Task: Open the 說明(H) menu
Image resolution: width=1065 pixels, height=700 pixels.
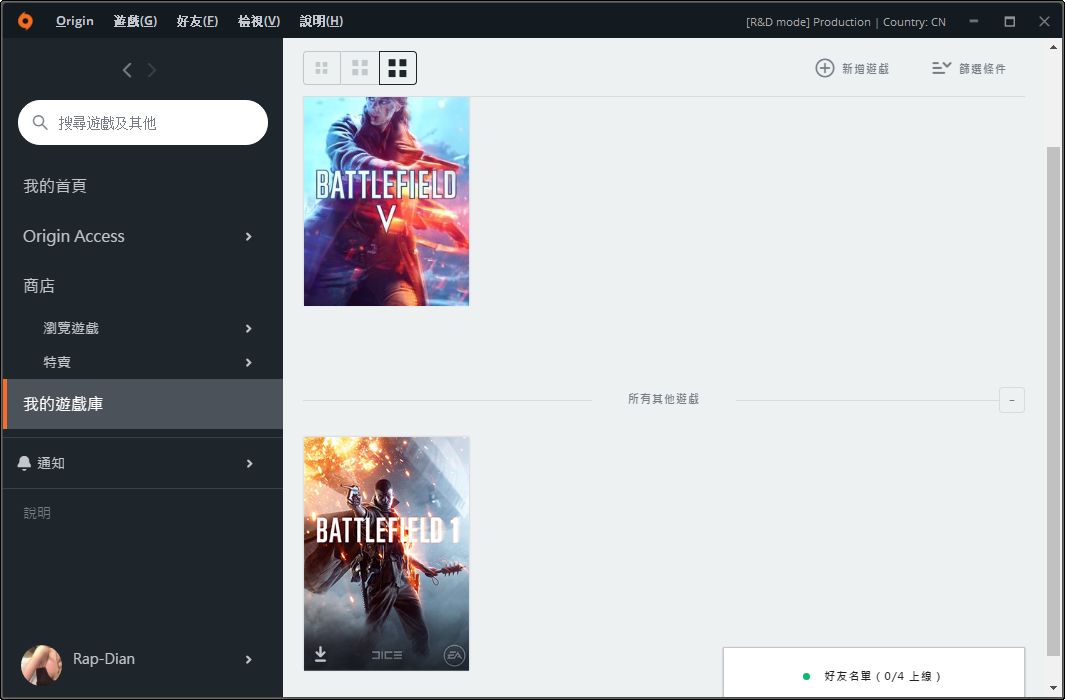Action: coord(321,21)
